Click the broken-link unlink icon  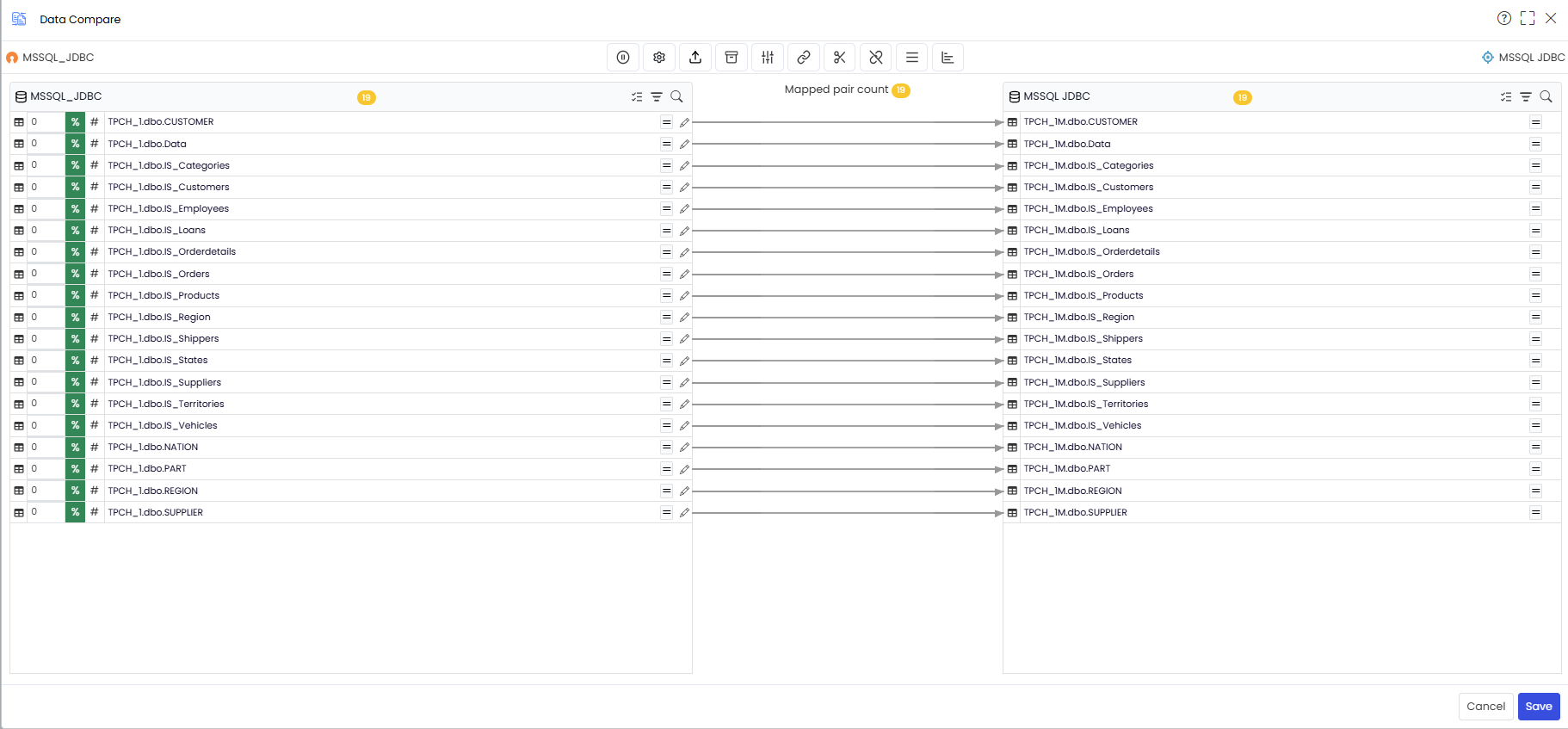click(876, 58)
